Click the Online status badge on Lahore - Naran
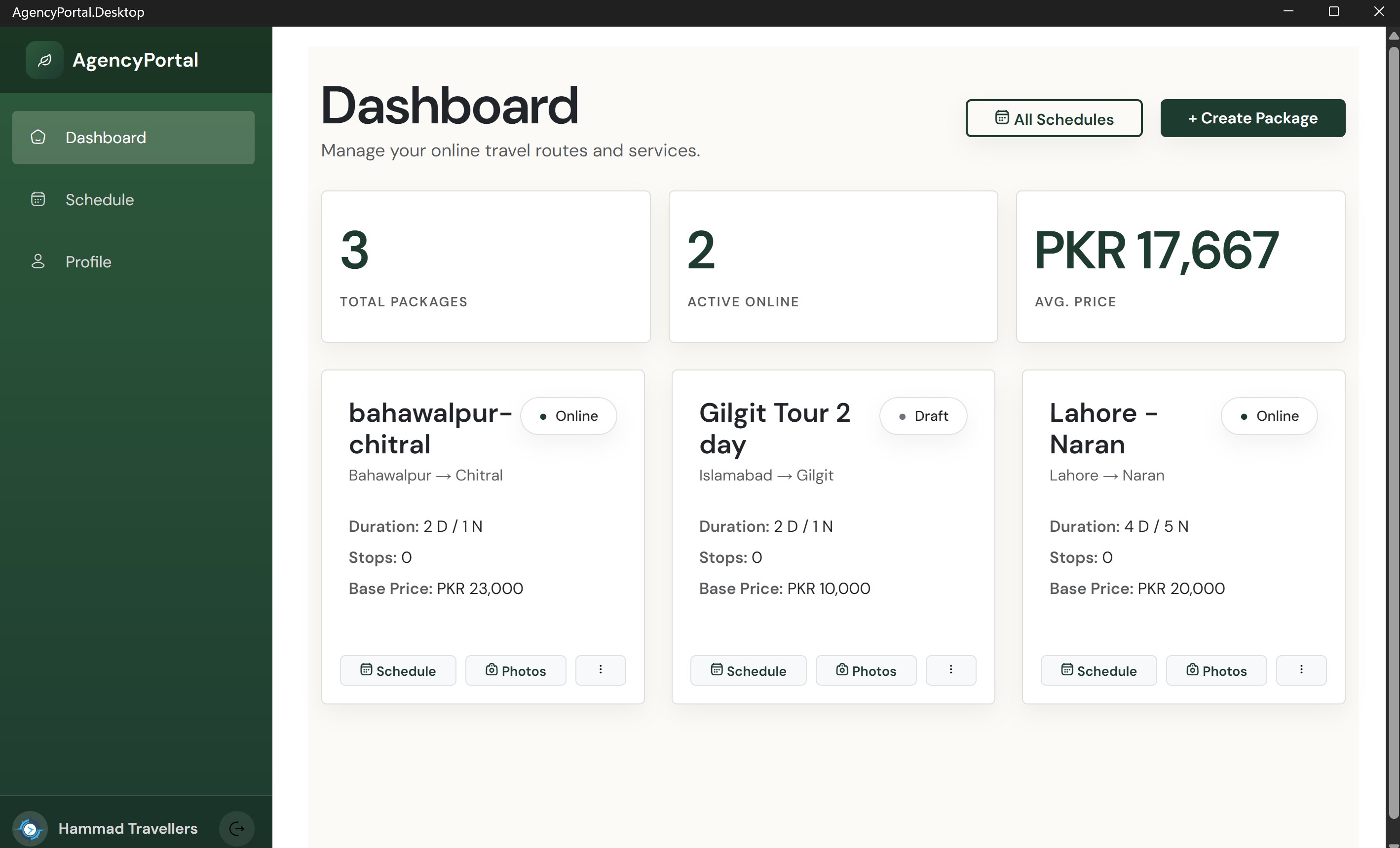The image size is (1400, 848). click(1269, 416)
